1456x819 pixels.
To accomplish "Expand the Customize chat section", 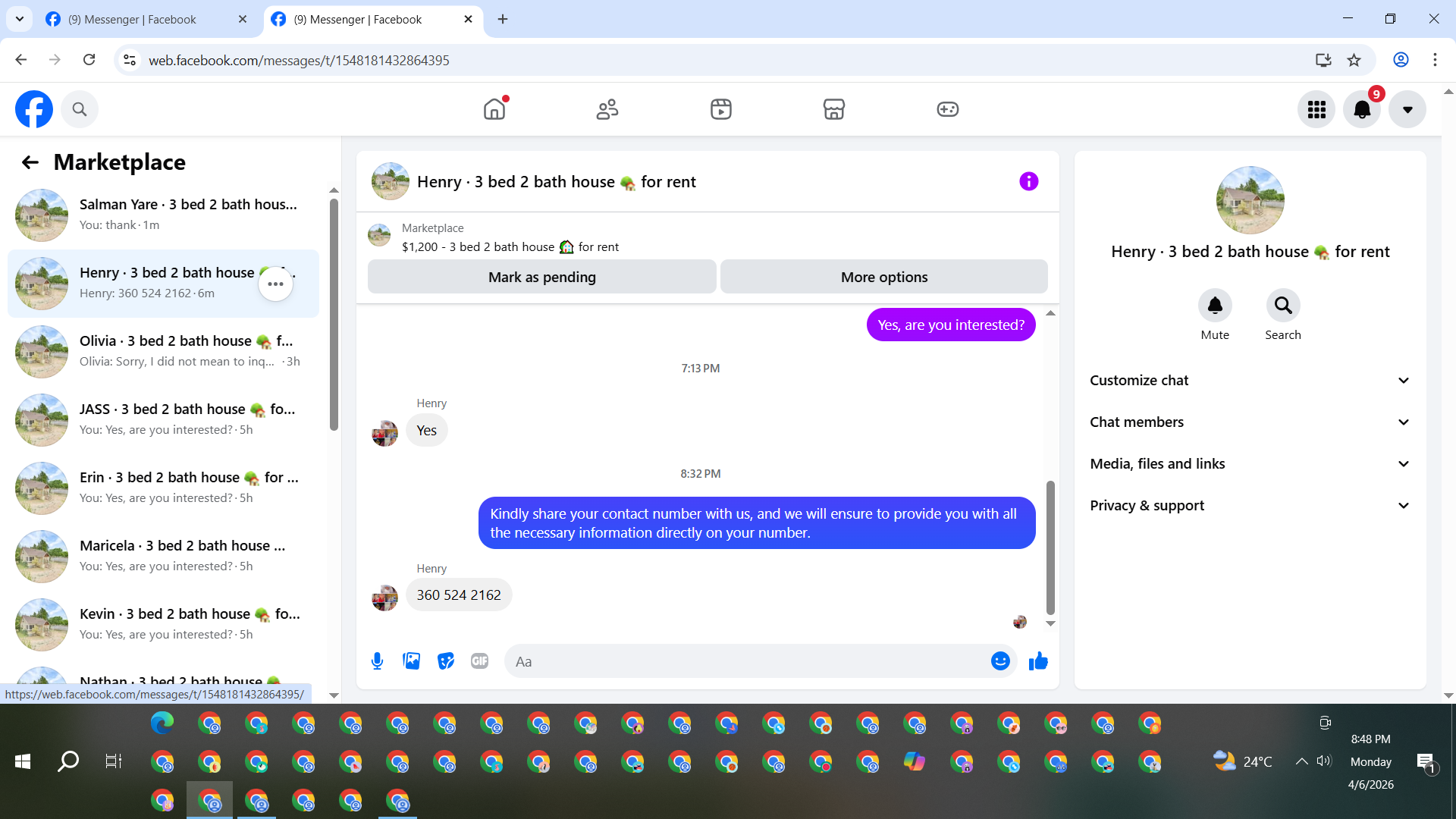I will (x=1250, y=381).
